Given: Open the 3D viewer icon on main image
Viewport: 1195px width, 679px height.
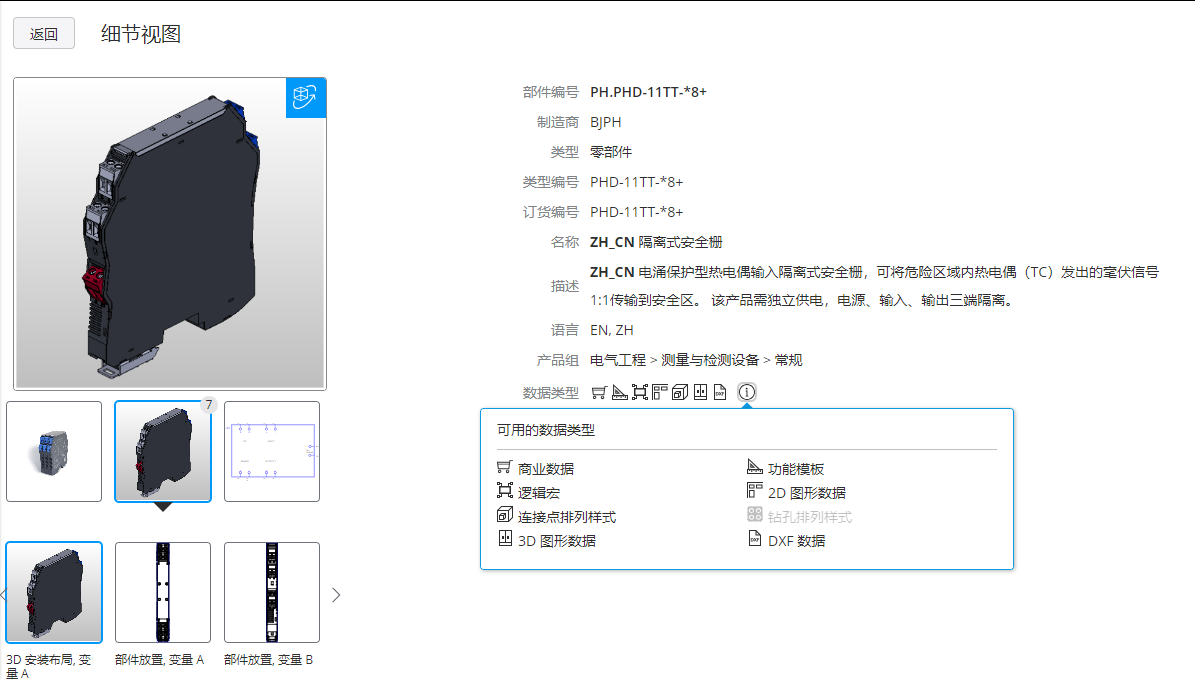Looking at the screenshot, I should 305,97.
